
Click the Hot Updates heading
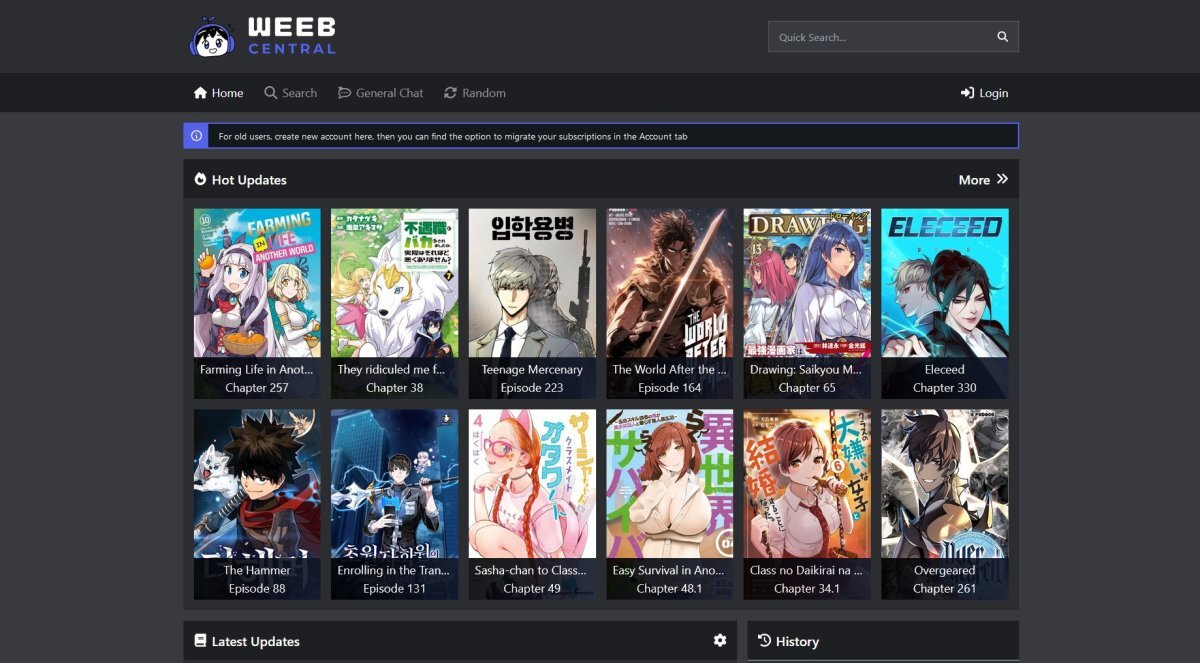[249, 180]
